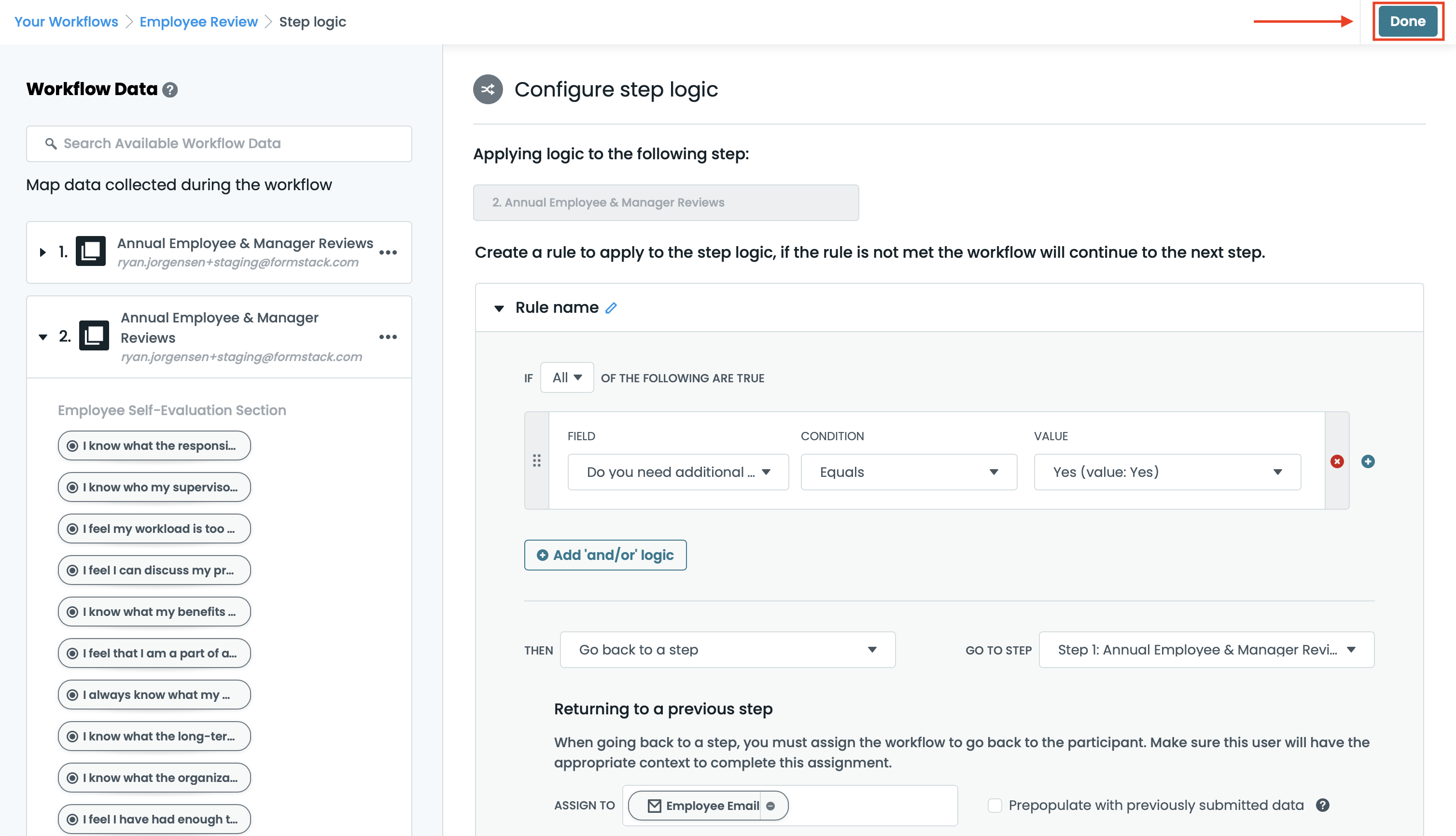Open three-dot menu for step 2

pos(388,337)
